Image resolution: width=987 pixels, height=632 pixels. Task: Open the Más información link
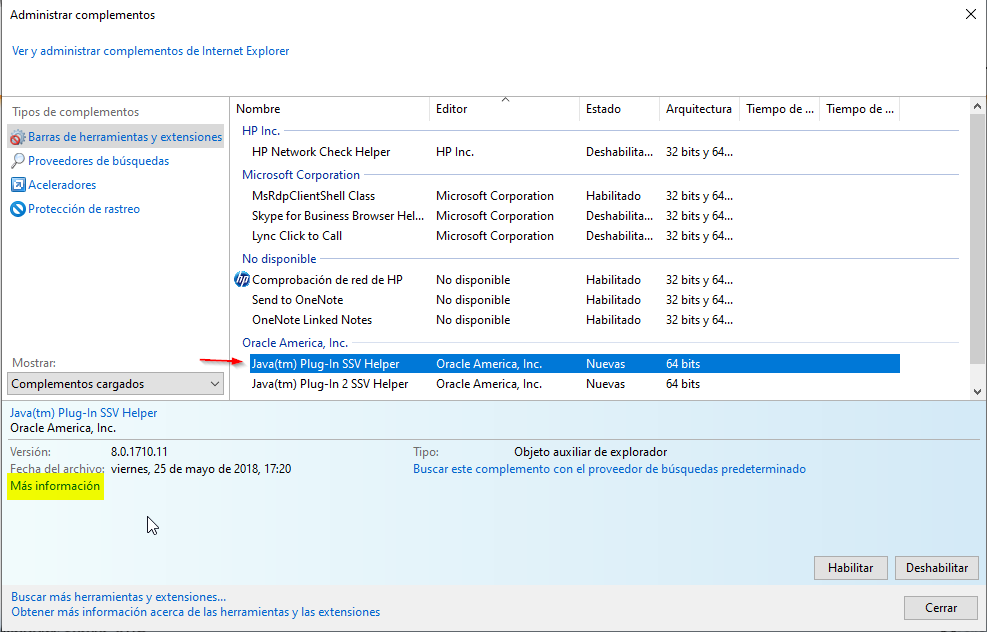click(x=55, y=486)
